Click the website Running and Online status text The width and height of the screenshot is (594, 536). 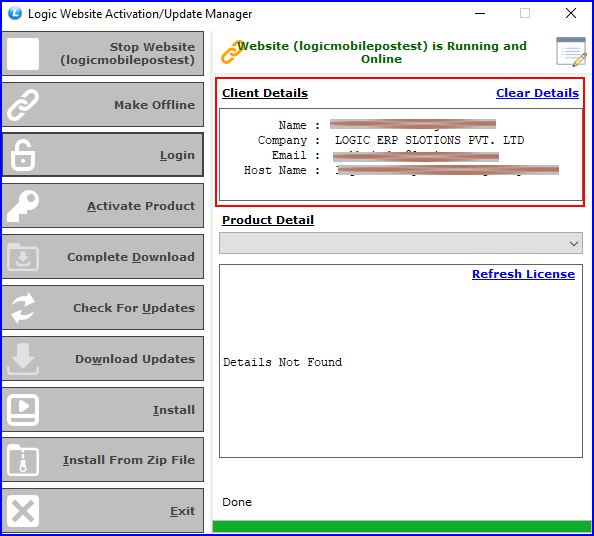tap(381, 52)
